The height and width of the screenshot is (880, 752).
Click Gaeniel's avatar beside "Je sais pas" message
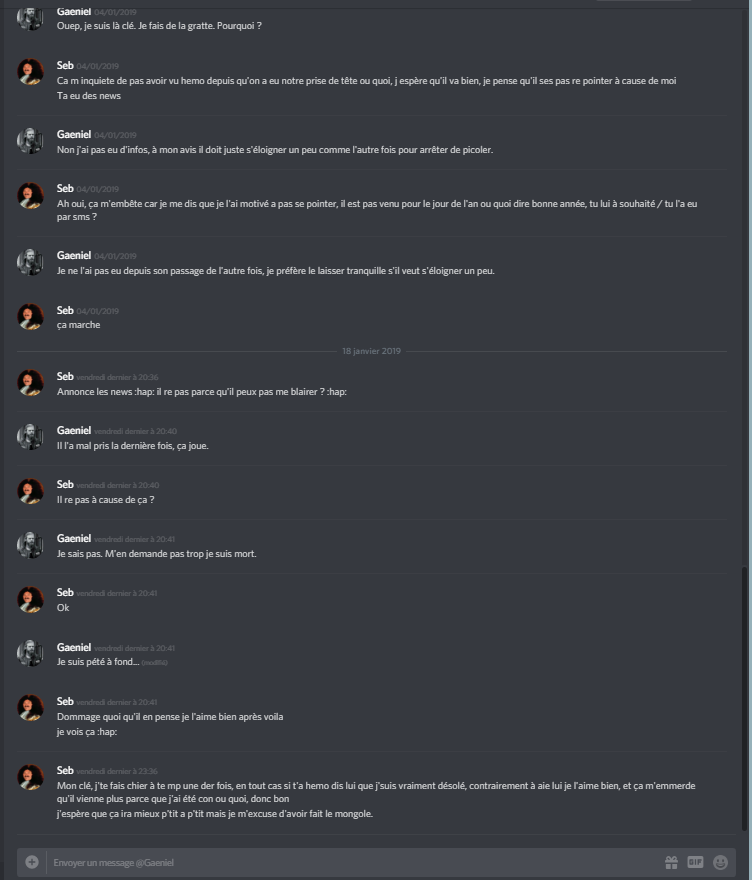[30, 545]
